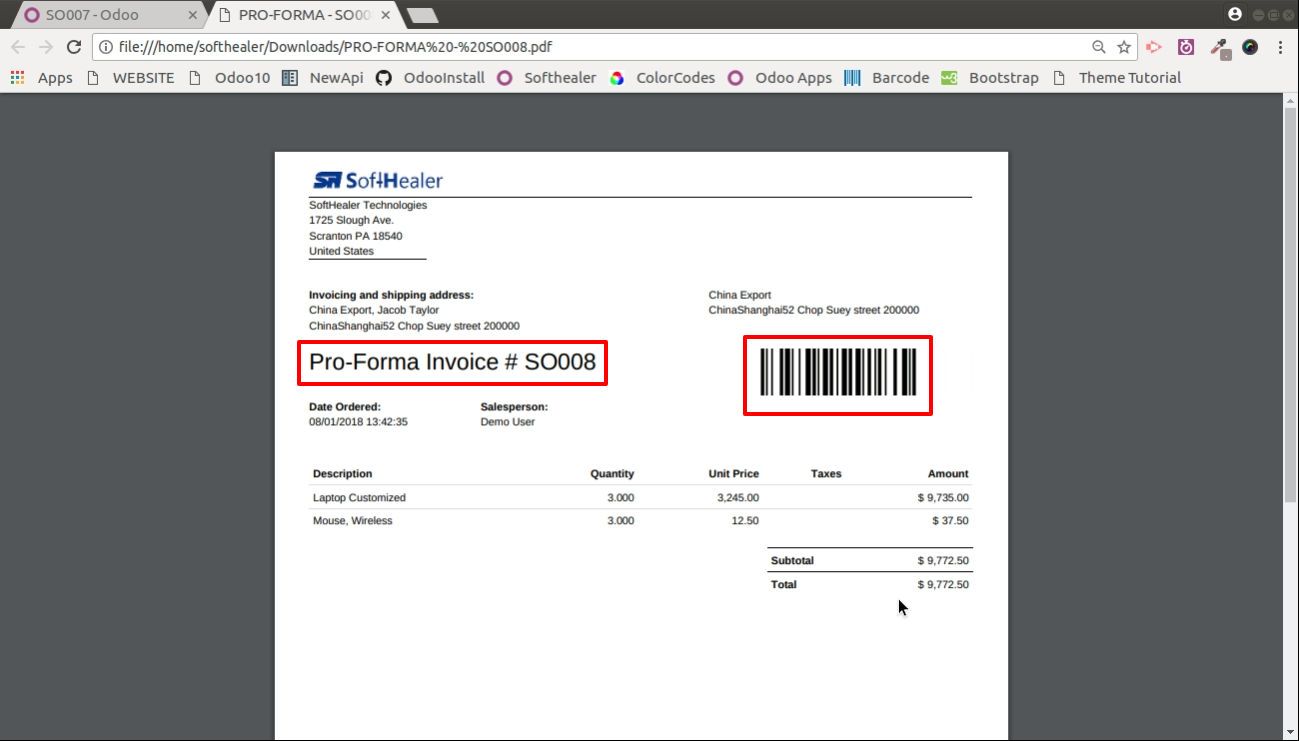1299x741 pixels.
Task: Close the PRO-FORMA tab
Action: point(386,15)
